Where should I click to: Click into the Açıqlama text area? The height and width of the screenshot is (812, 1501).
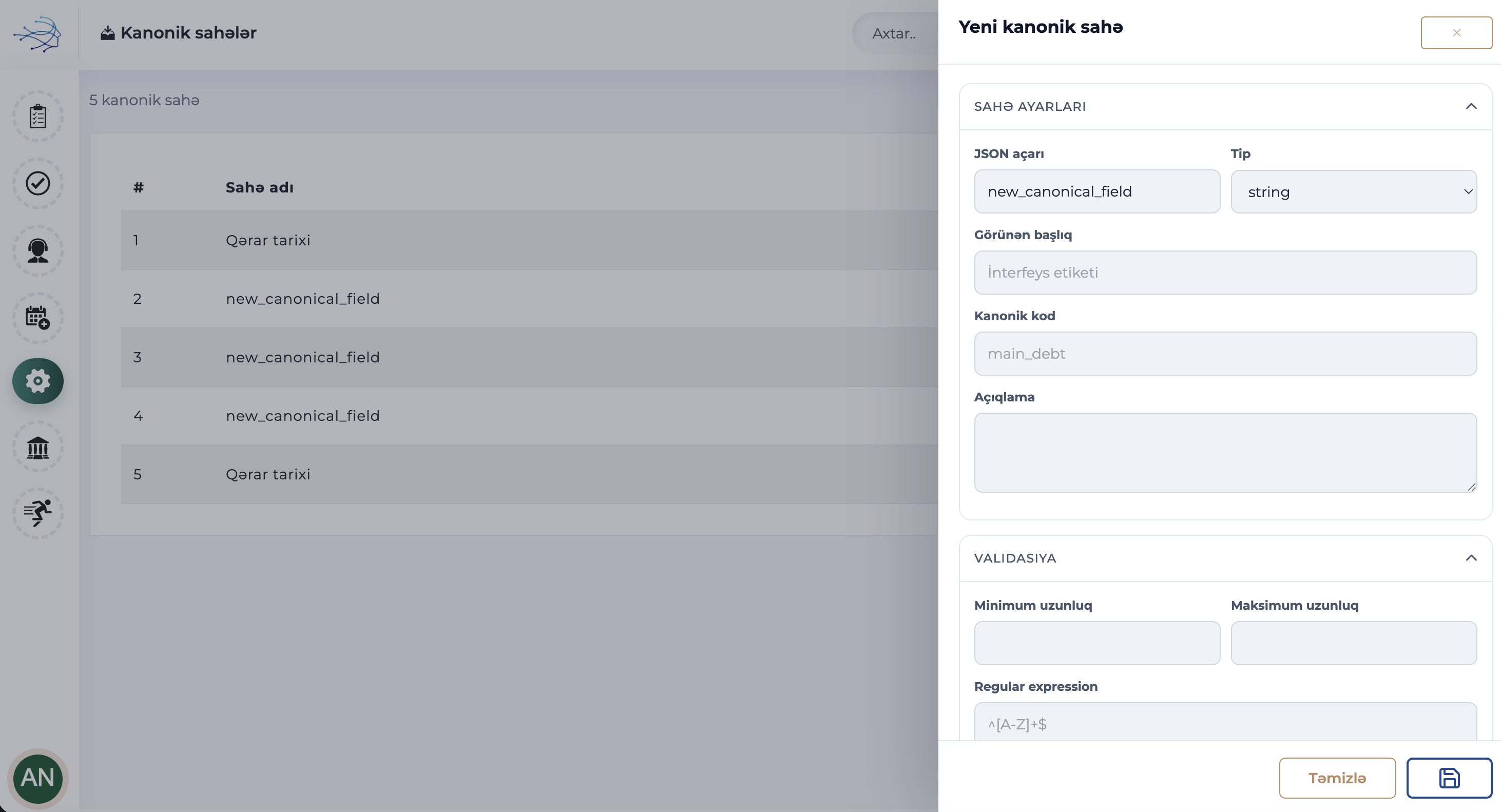(1225, 453)
